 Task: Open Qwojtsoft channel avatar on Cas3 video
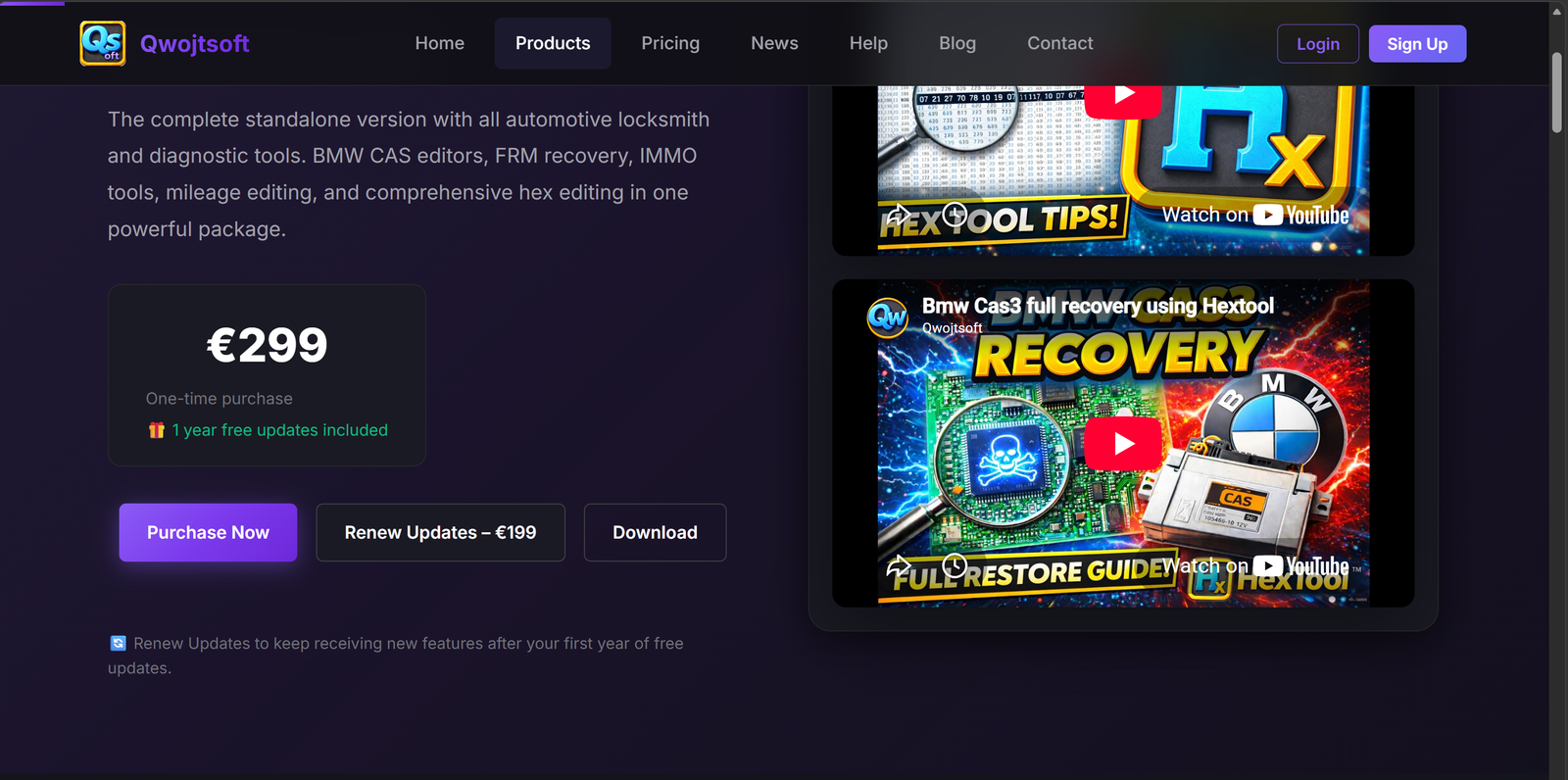pyautogui.click(x=888, y=317)
